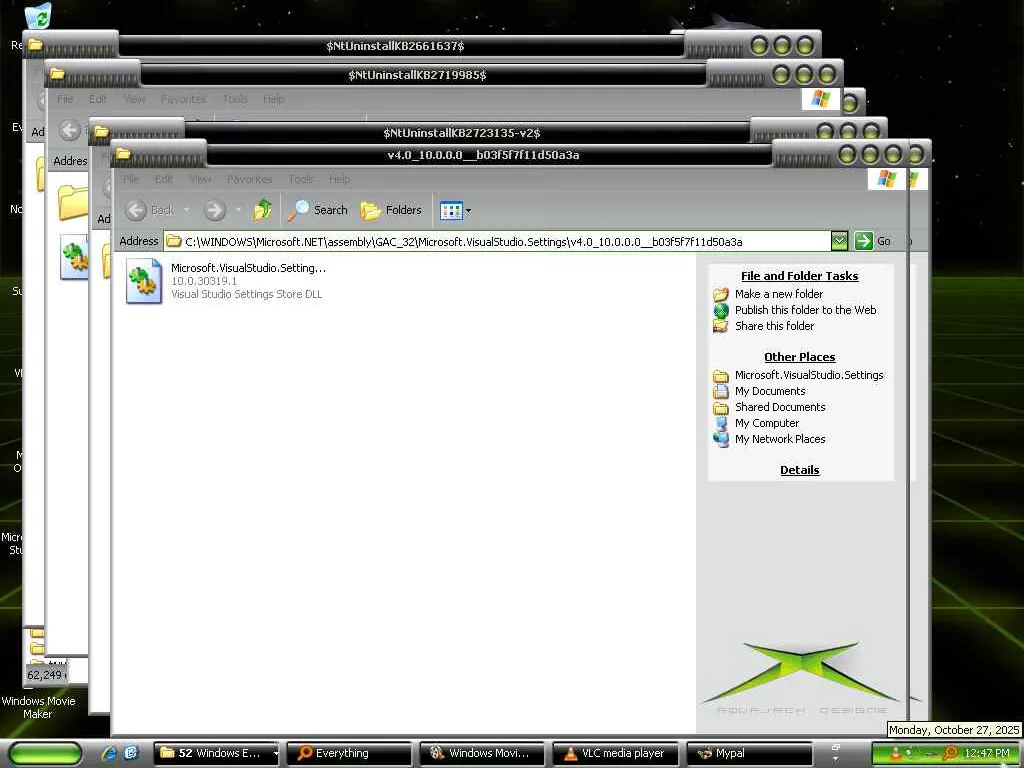Open the Tools menu in the front window
Viewport: 1024px width, 768px height.
(300, 179)
